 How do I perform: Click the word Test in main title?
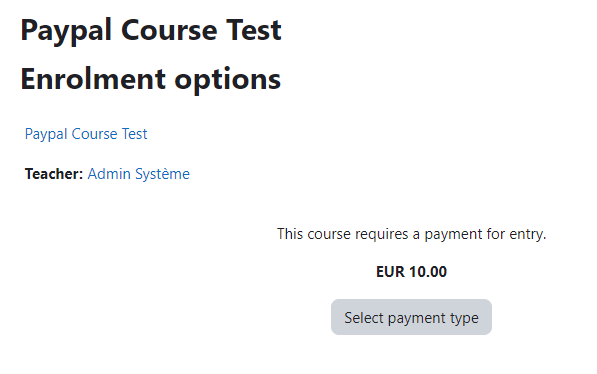coord(254,30)
